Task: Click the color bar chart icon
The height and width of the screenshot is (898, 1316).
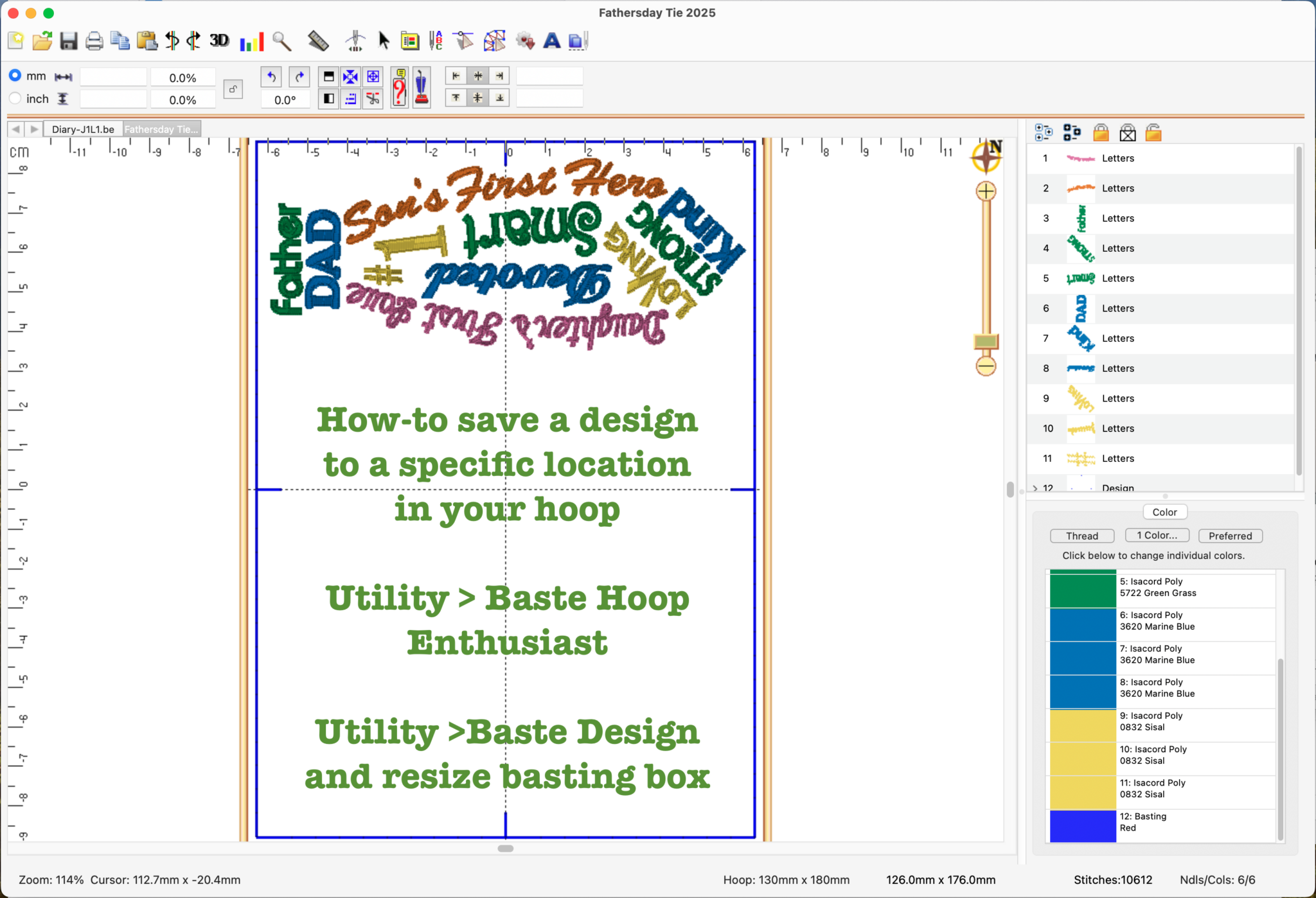Action: point(251,42)
